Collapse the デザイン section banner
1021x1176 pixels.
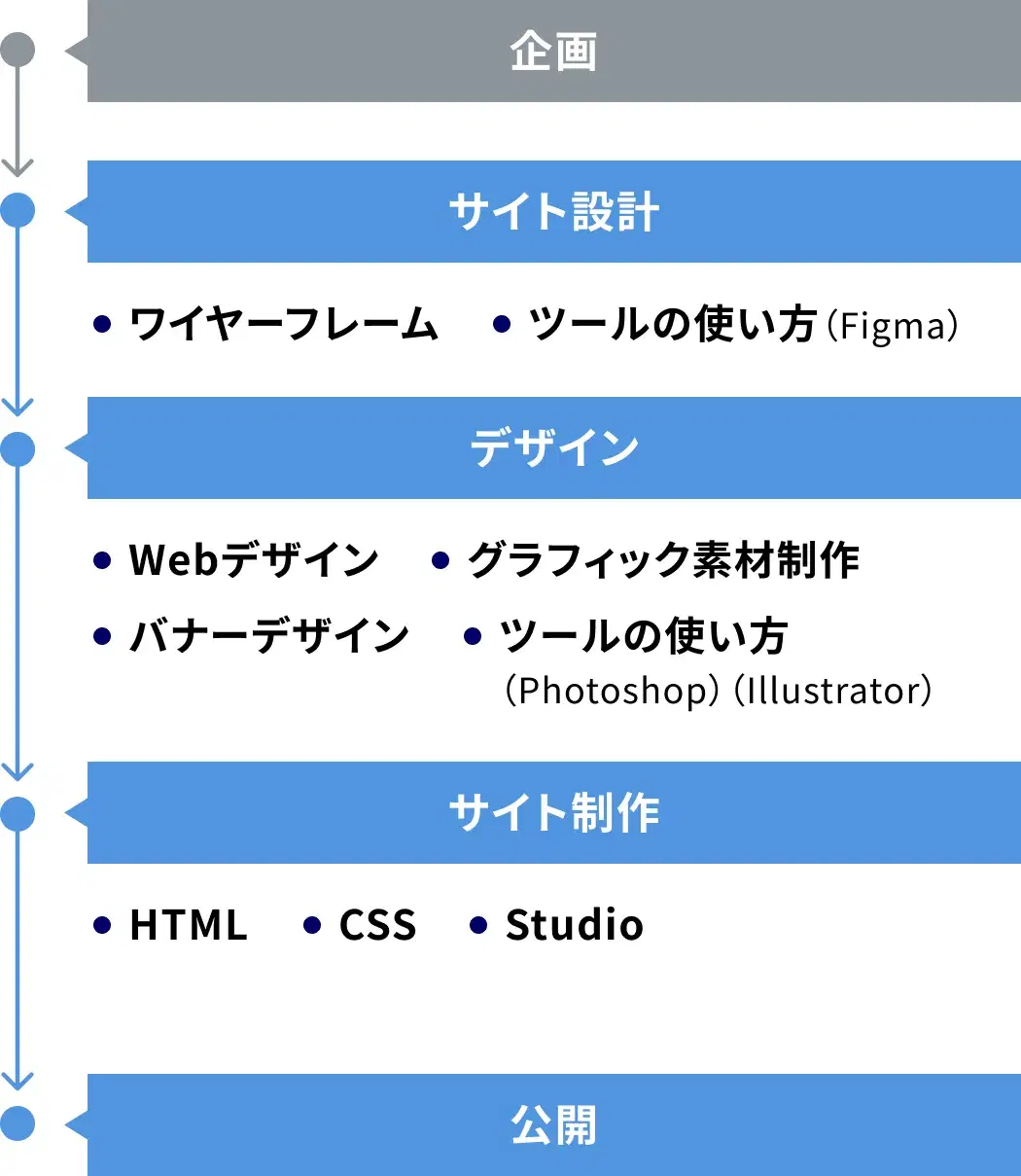(554, 447)
